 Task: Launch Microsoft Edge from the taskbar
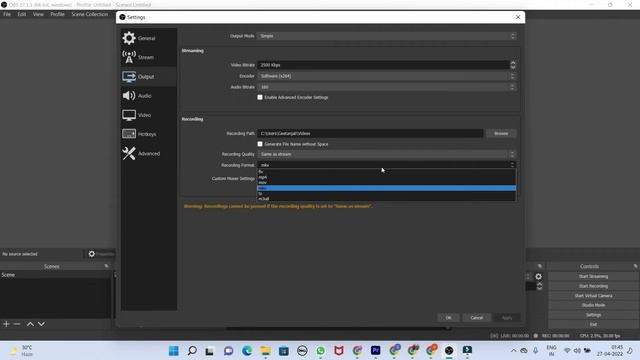(x=247, y=351)
